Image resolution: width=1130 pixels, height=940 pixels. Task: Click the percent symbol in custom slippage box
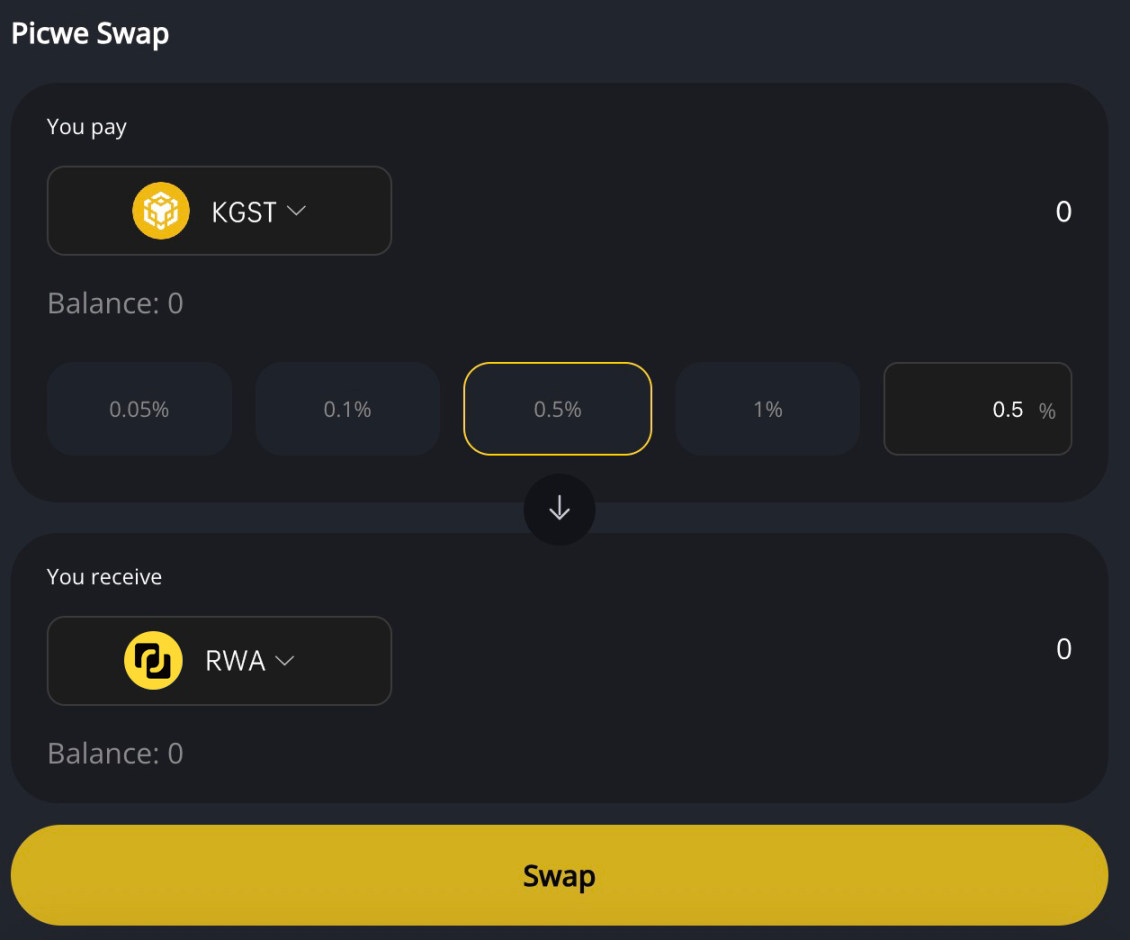pyautogui.click(x=1047, y=411)
